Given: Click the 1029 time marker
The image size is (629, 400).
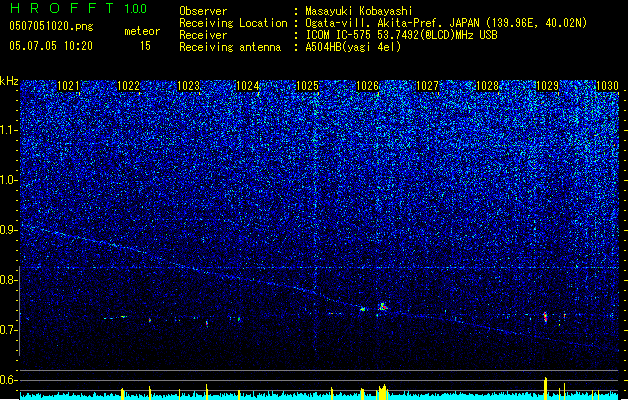Looking at the screenshot, I should click(547, 86).
